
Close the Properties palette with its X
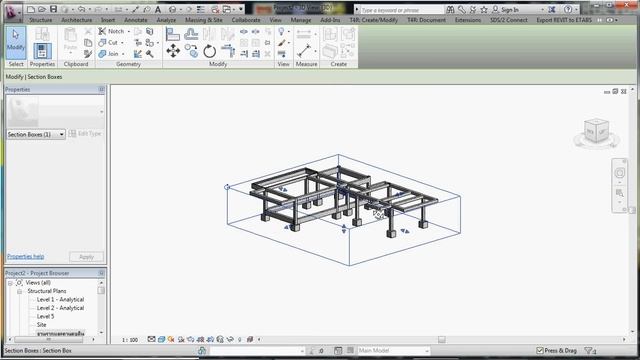pos(101,89)
